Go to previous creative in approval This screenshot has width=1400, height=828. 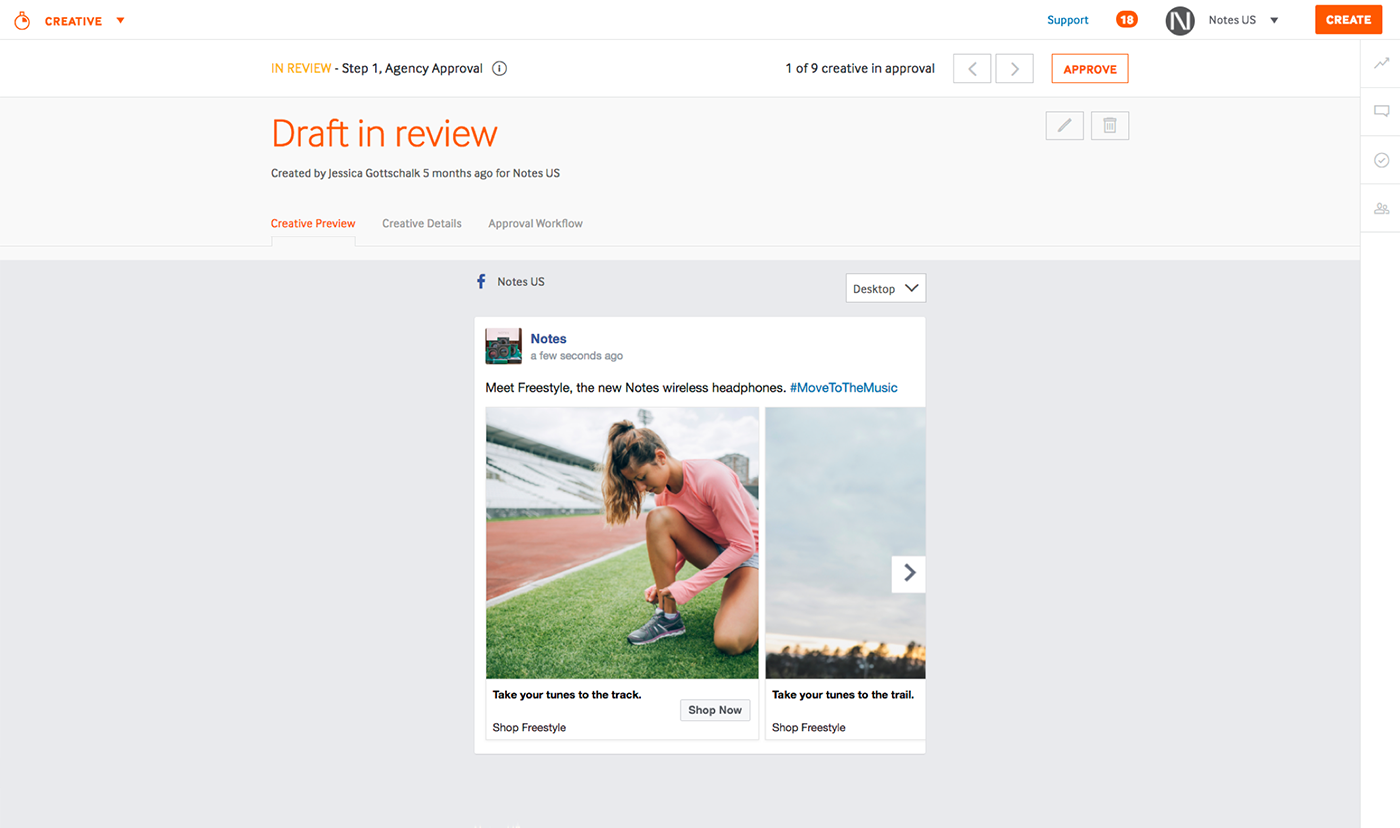click(x=973, y=69)
